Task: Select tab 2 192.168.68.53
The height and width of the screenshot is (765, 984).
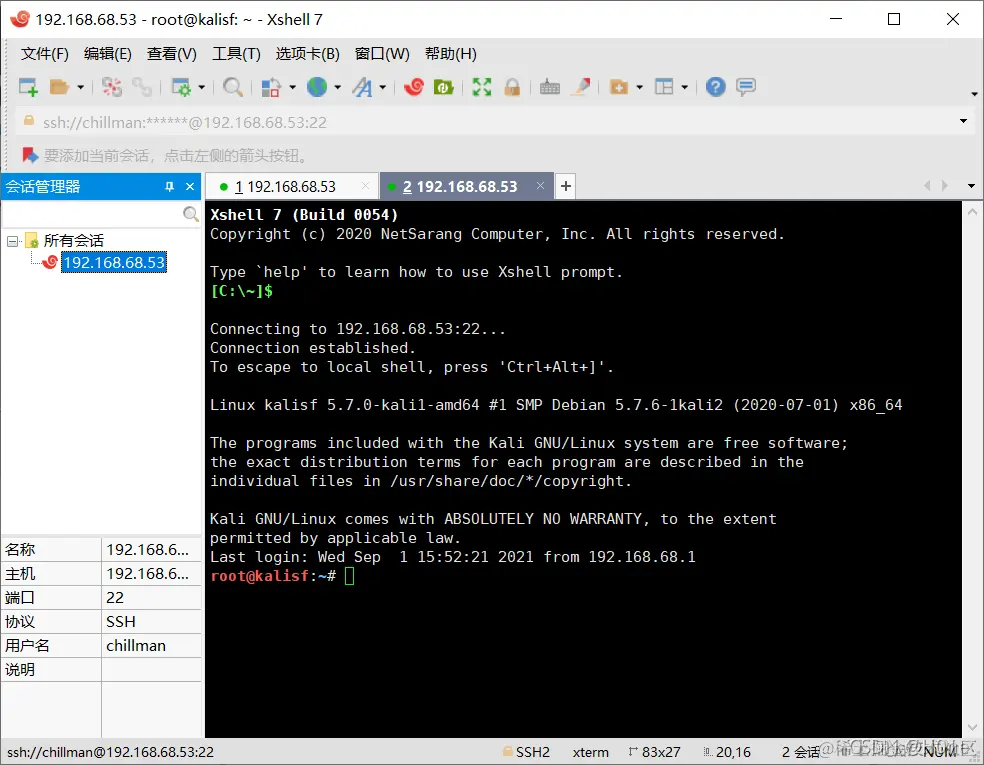Action: pyautogui.click(x=467, y=186)
